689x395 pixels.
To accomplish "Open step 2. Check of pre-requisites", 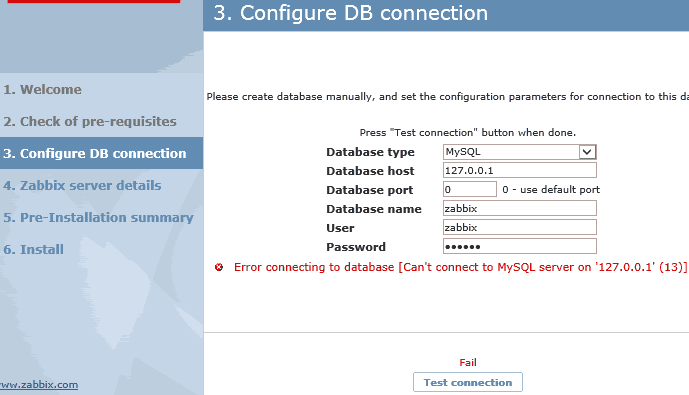I will click(x=90, y=122).
